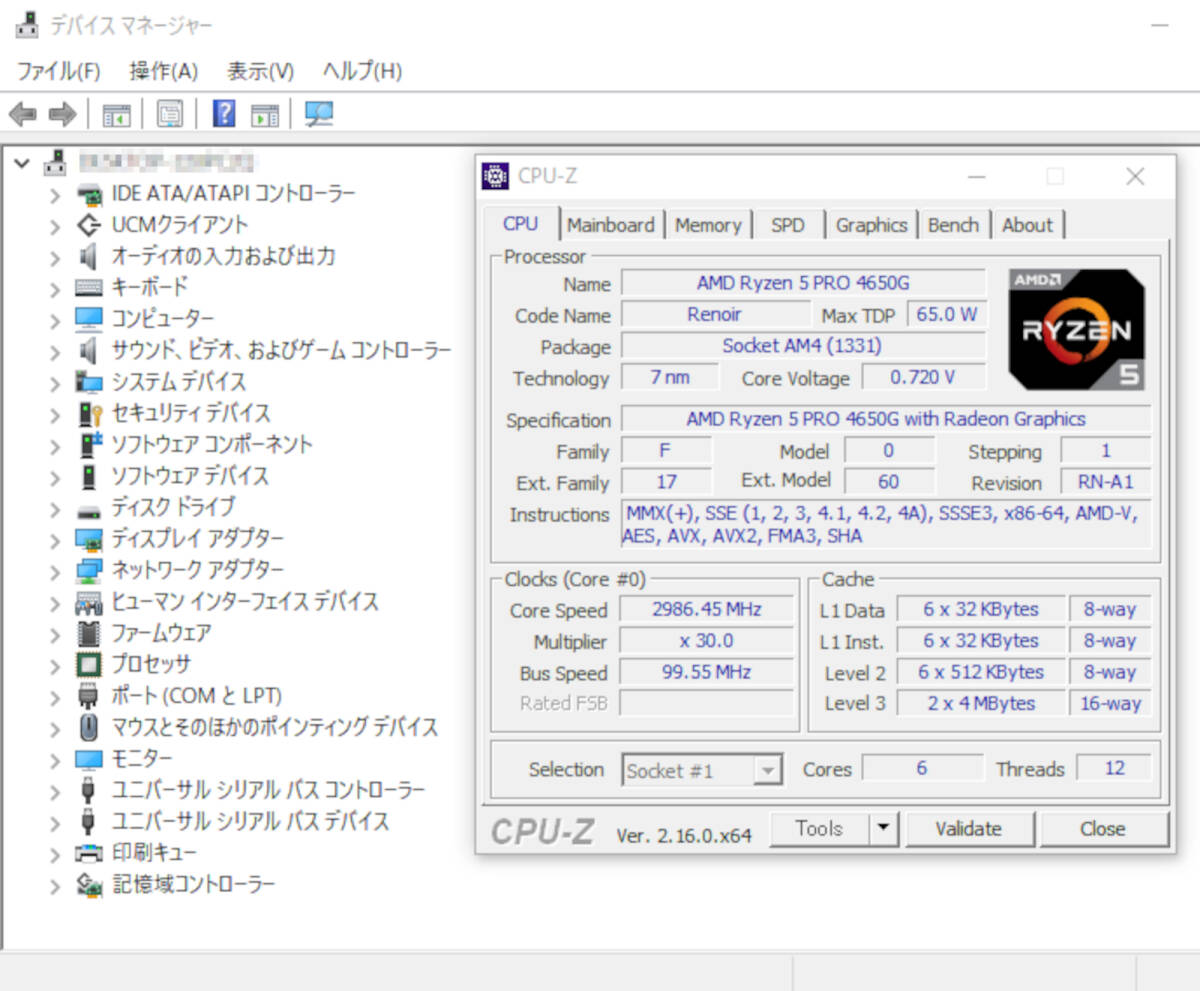Open the Socket #1 selection dropdown

(x=767, y=770)
